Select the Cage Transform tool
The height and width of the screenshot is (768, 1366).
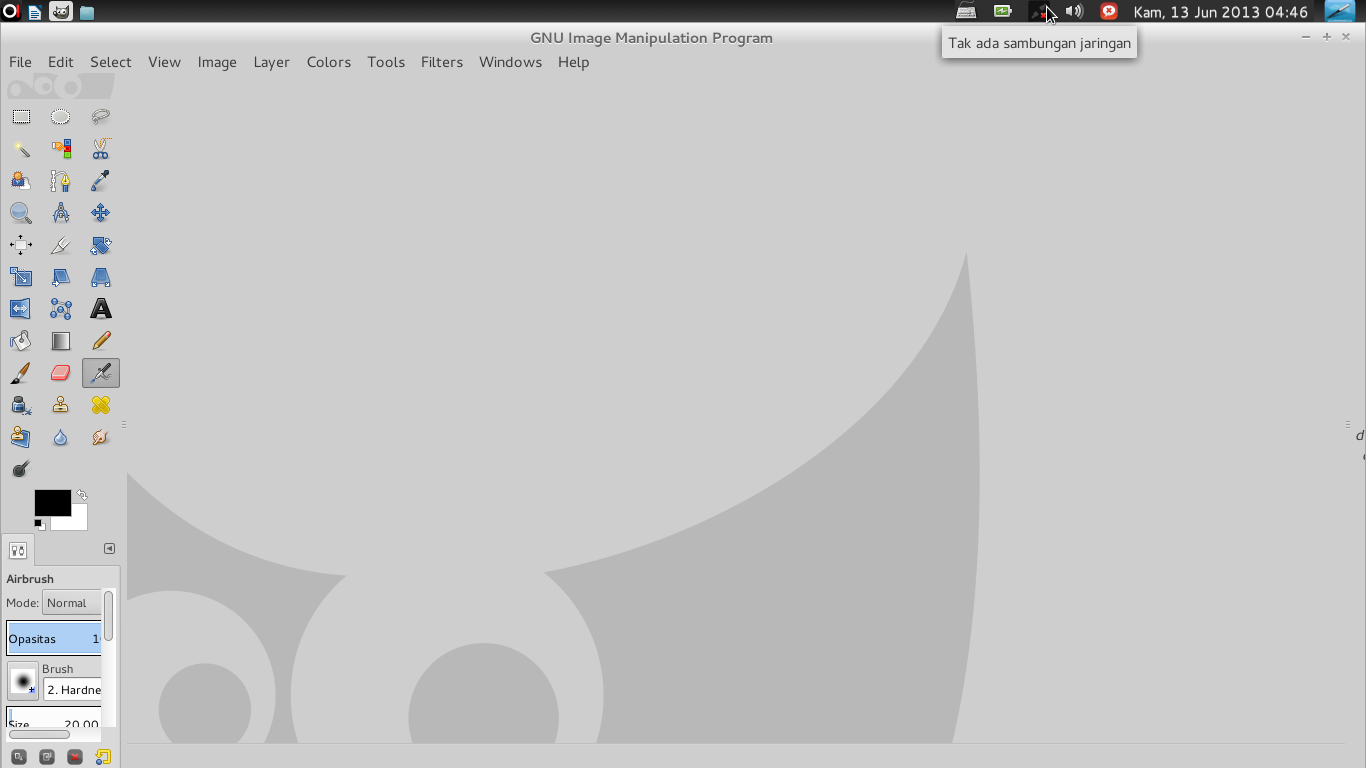click(x=61, y=309)
